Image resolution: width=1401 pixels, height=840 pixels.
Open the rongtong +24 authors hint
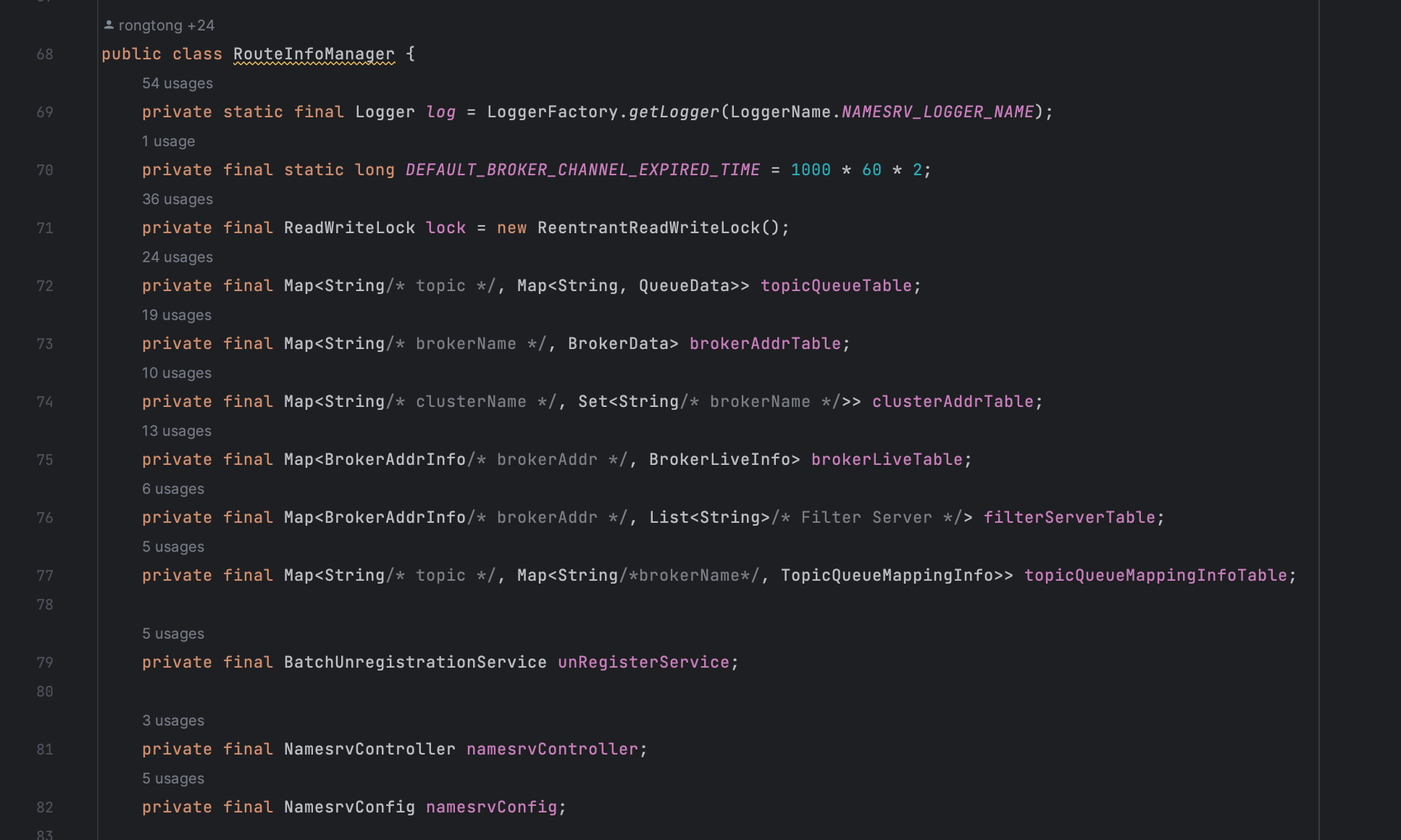[166, 25]
